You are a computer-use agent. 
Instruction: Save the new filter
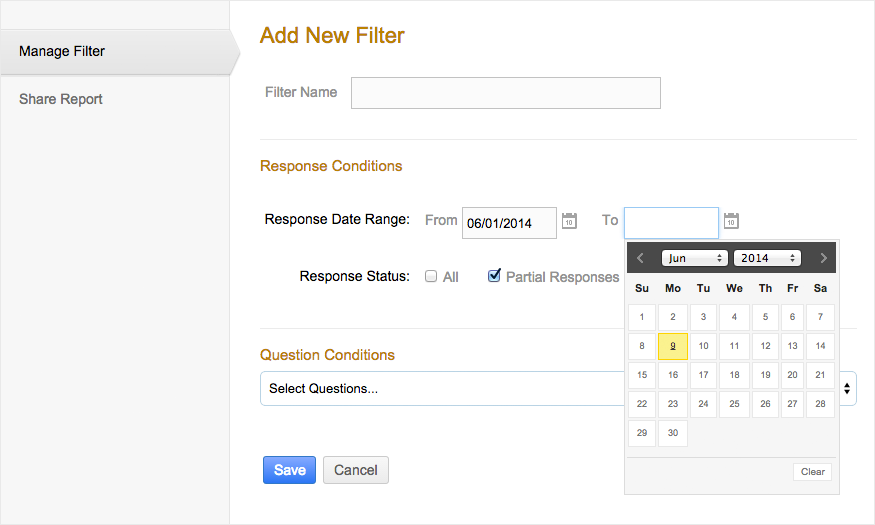click(289, 470)
